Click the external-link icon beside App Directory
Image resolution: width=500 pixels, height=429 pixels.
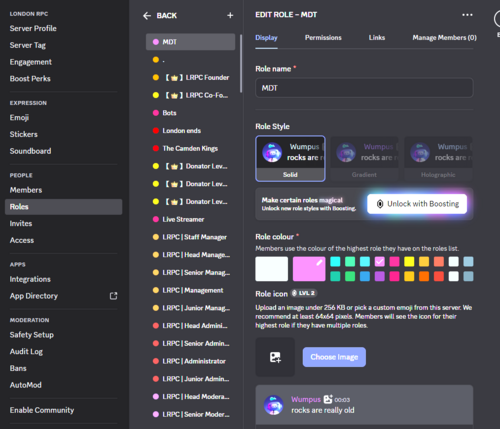113,296
